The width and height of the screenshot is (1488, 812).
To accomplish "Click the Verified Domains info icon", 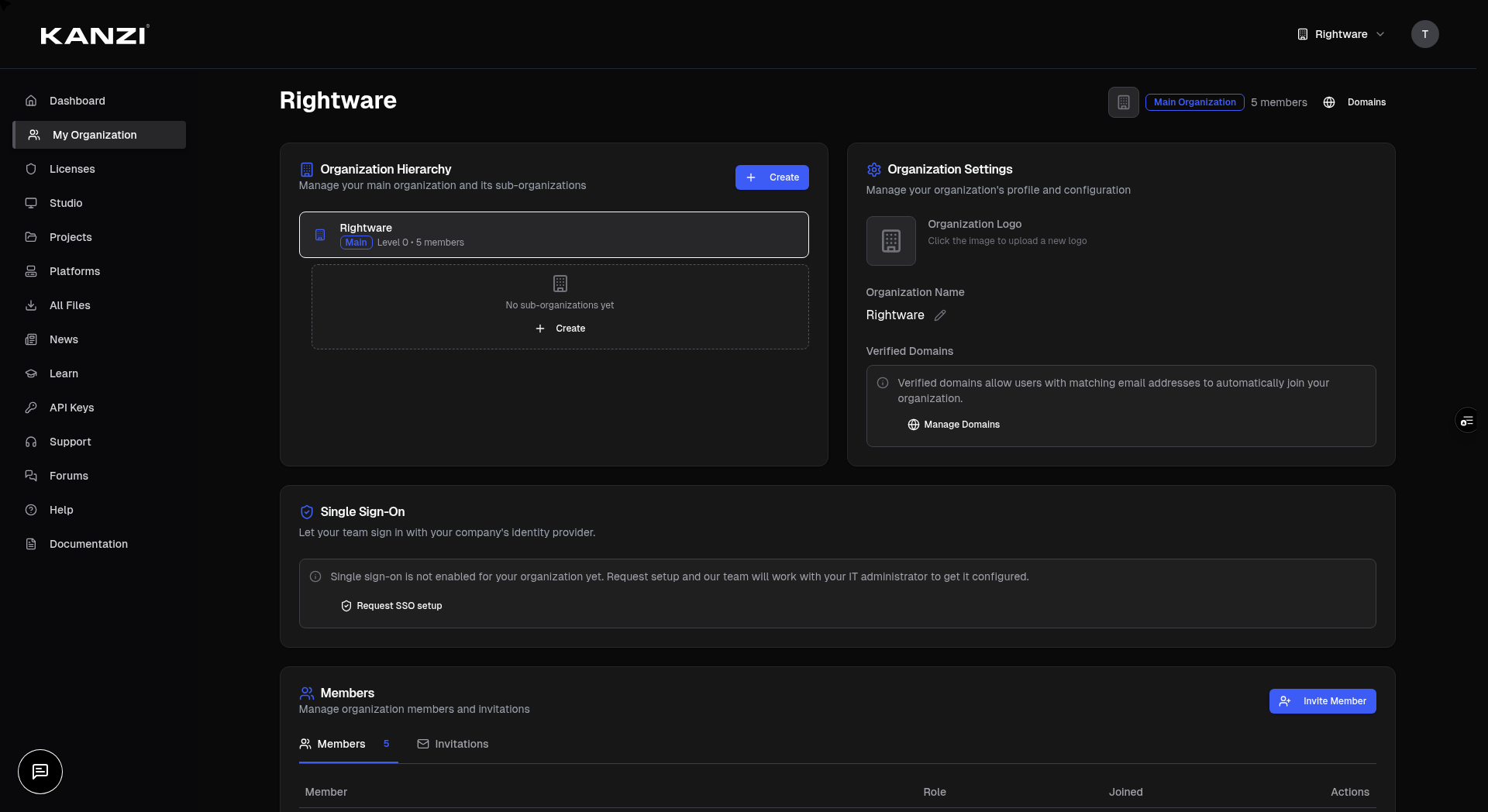I will (883, 383).
